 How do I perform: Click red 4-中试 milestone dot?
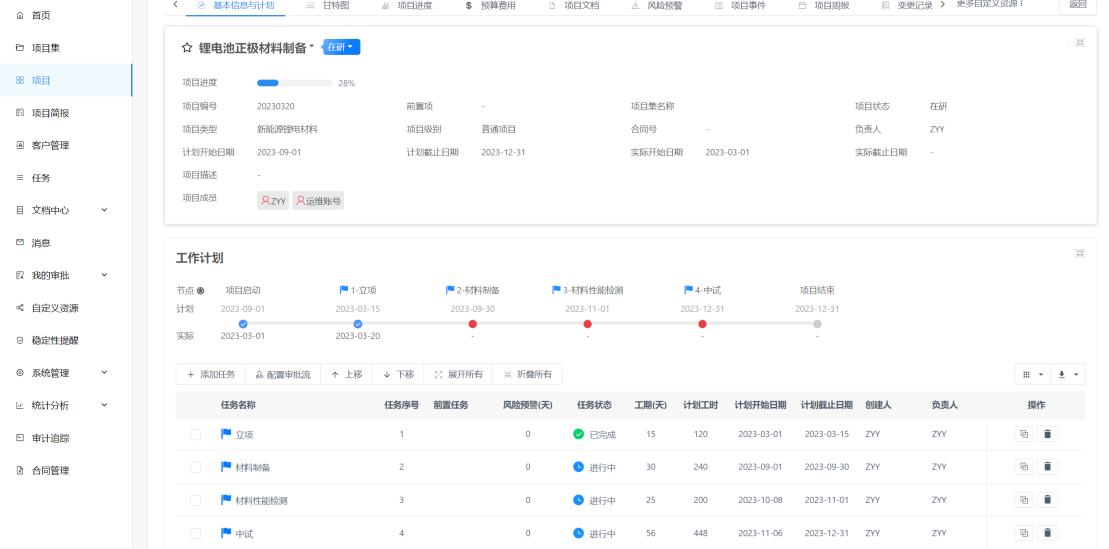pos(702,324)
